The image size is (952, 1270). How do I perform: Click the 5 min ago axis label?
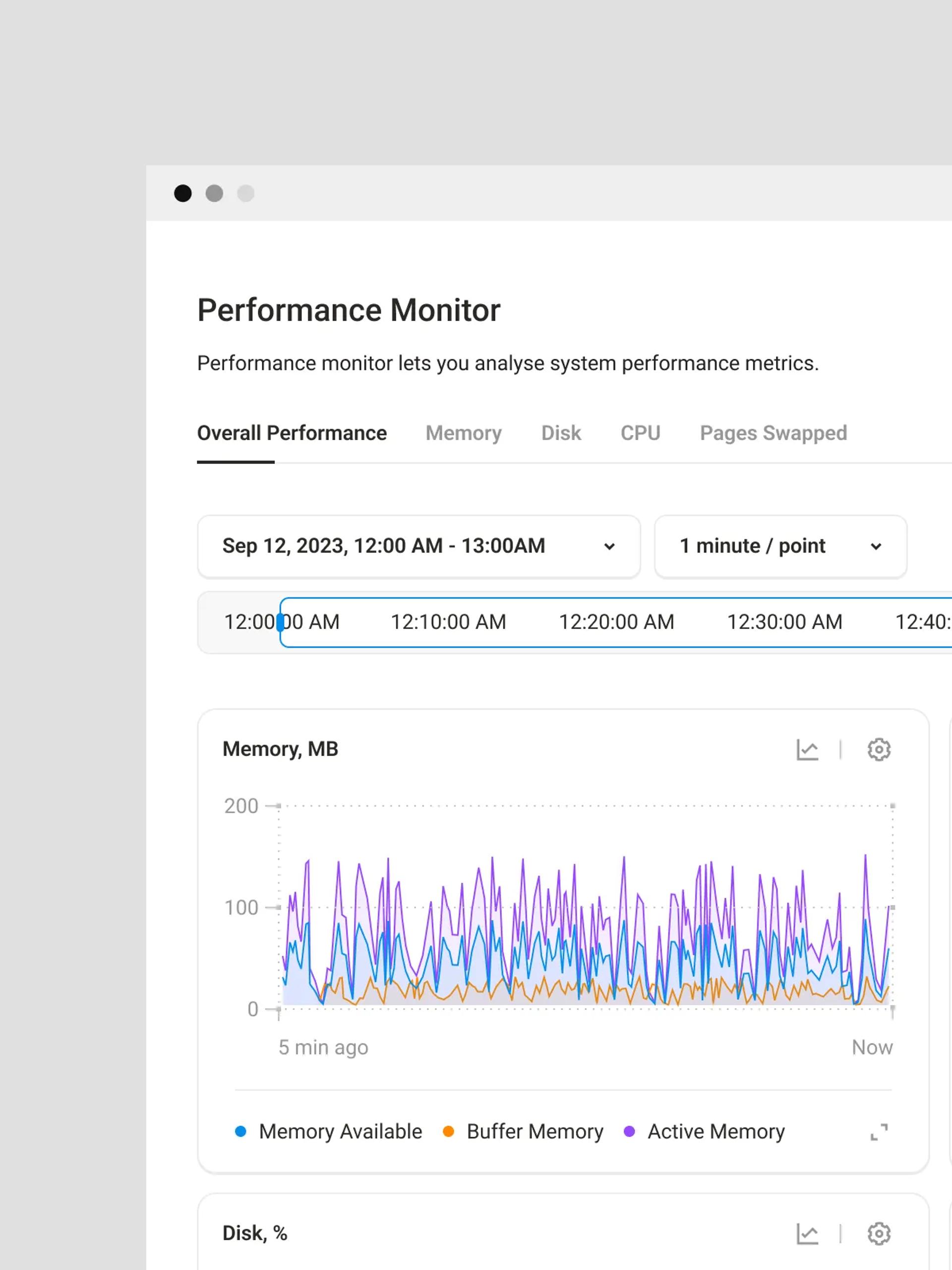[x=324, y=1048]
